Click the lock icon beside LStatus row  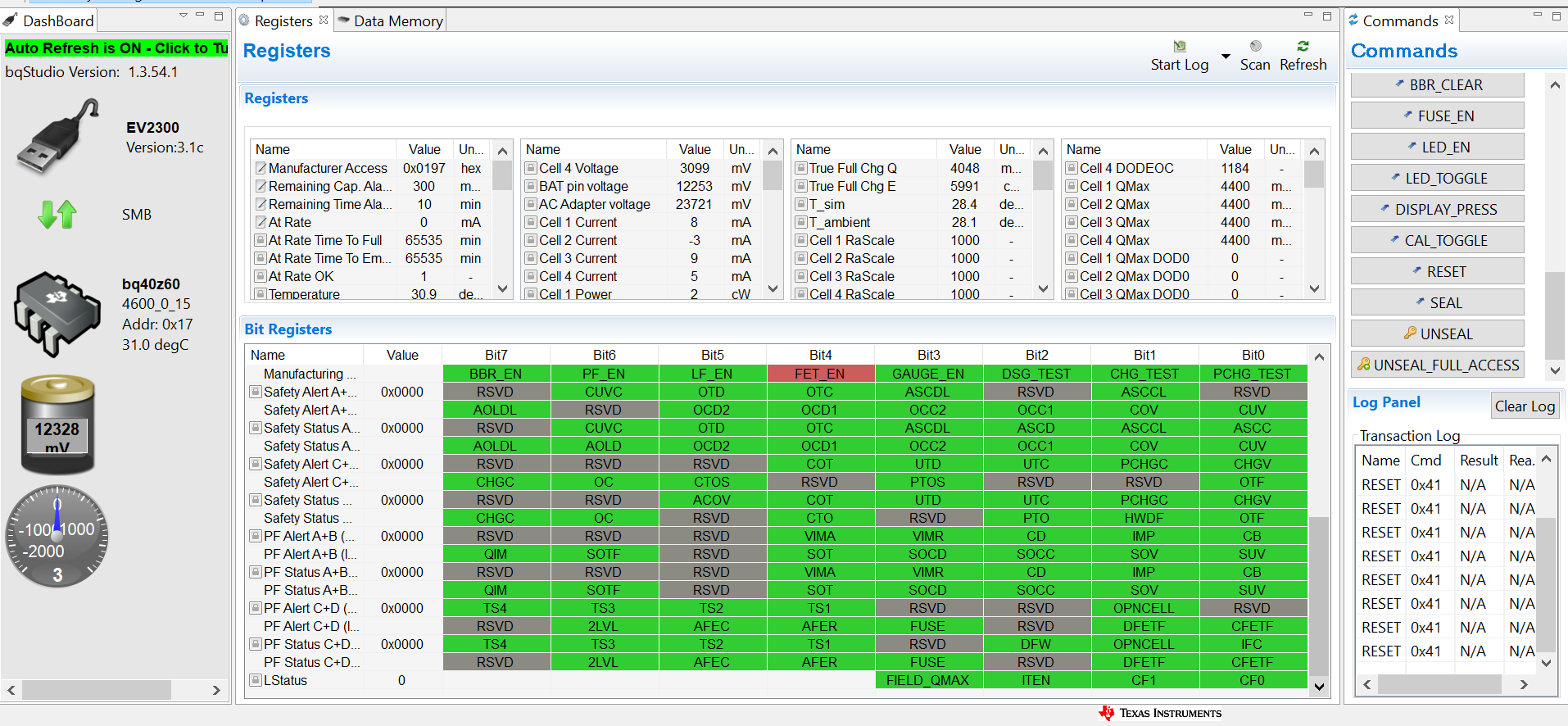256,680
